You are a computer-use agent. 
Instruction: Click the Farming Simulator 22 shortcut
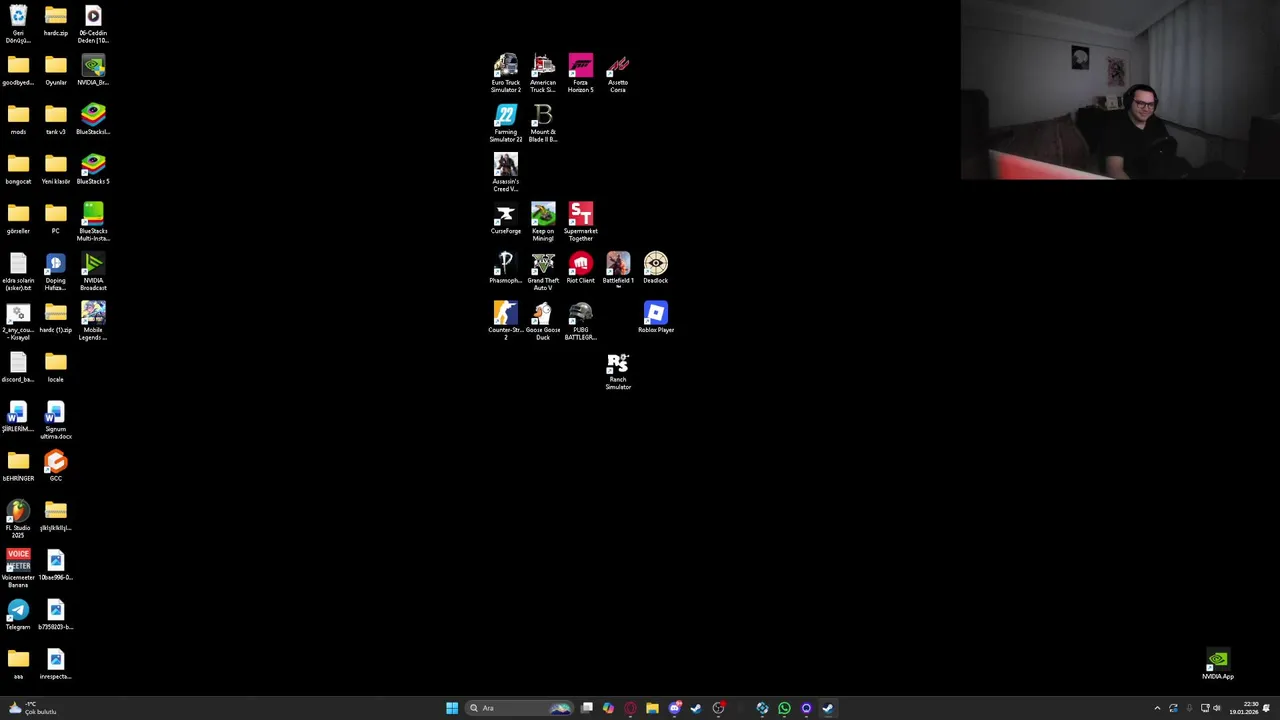[x=505, y=123]
